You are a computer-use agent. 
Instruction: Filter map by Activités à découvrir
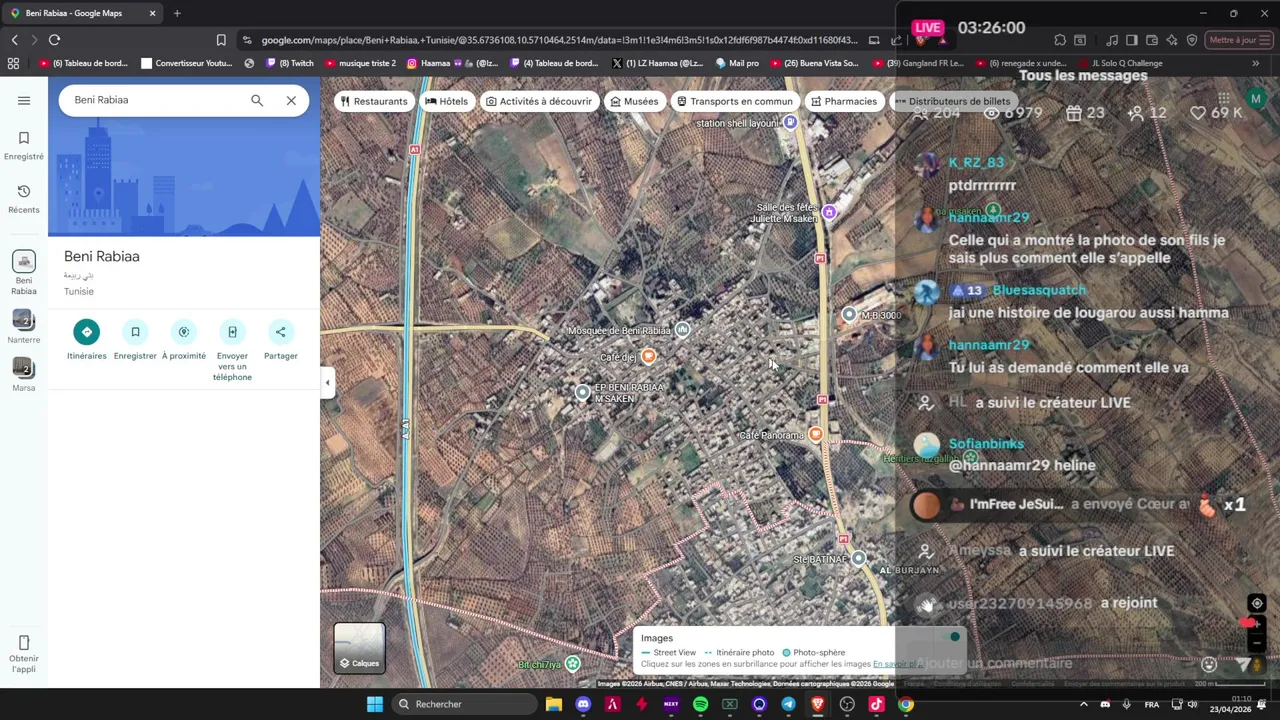pos(538,101)
